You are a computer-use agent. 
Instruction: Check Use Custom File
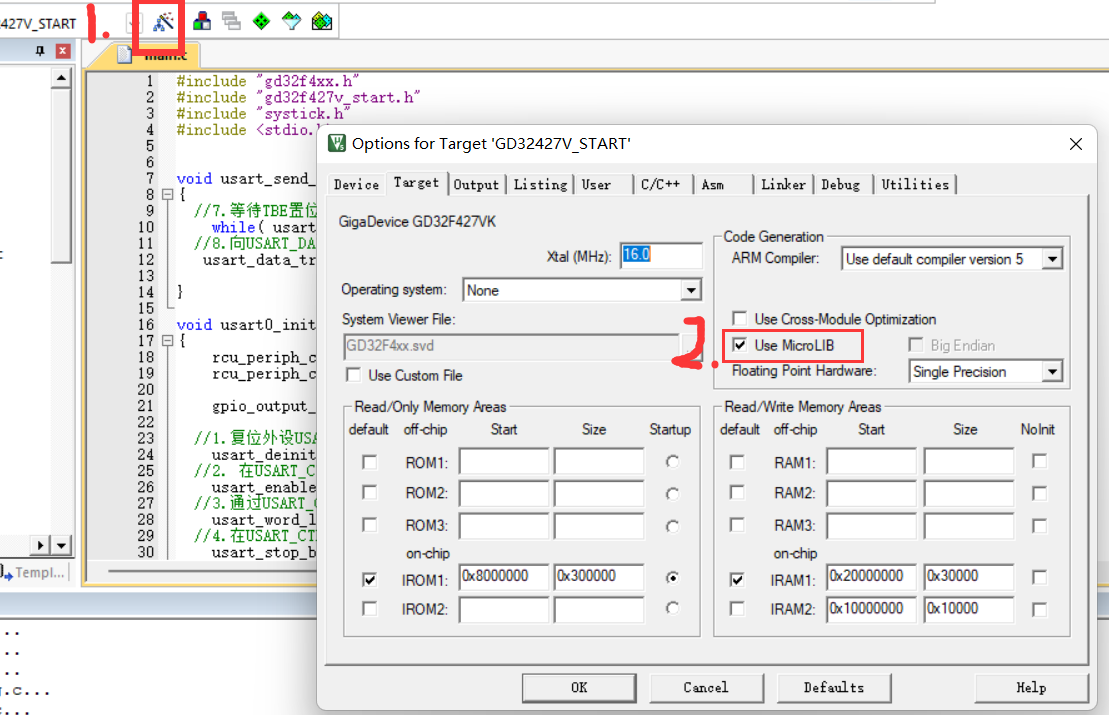(354, 375)
